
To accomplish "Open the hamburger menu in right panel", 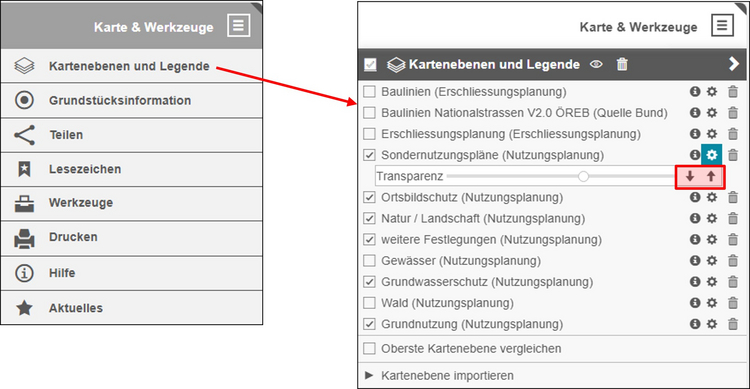I will (722, 25).
